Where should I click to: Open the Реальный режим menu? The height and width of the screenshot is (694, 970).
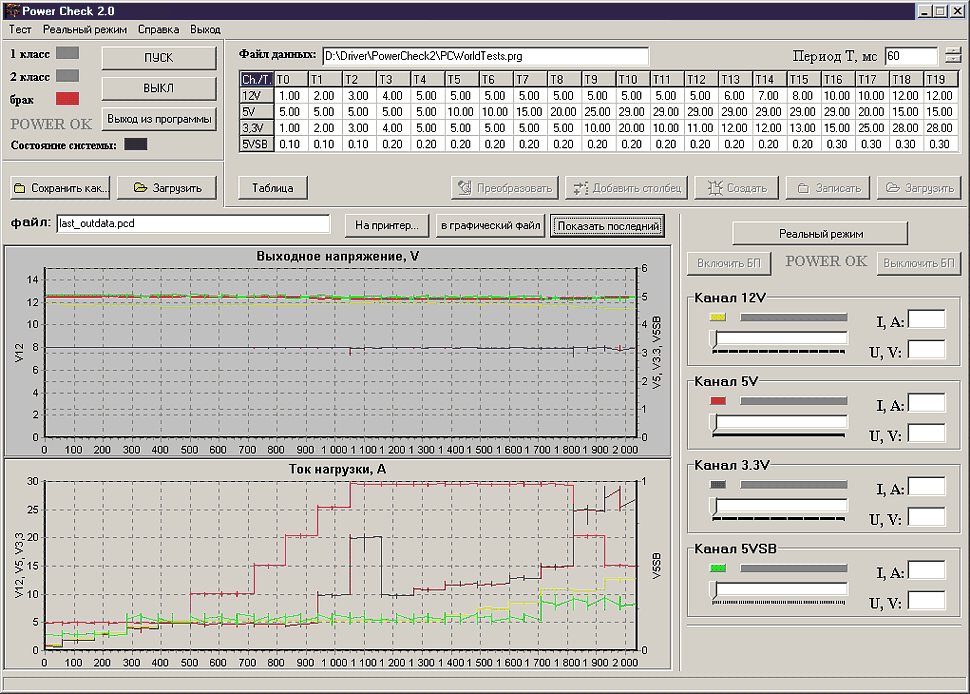click(85, 30)
